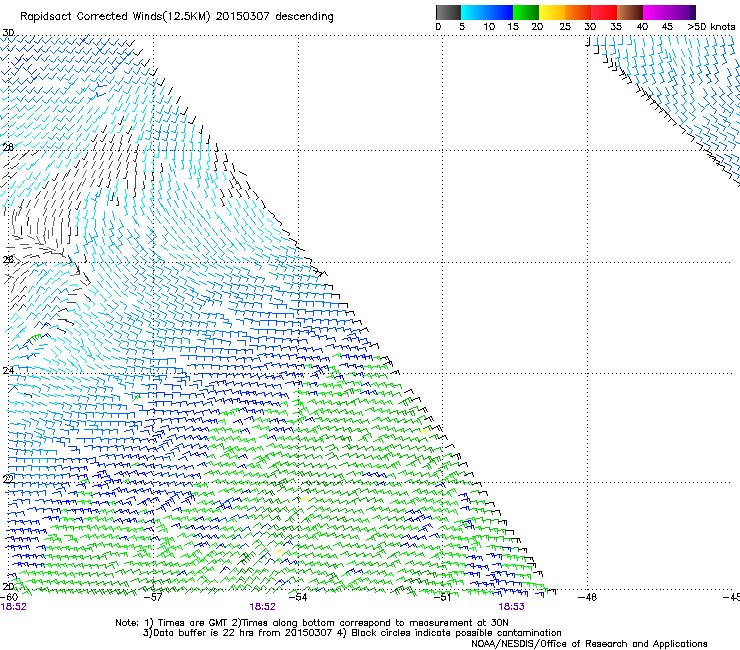Select the magenta 40-45 knots color segment
Image resolution: width=740 pixels, height=650 pixels.
[x=656, y=12]
